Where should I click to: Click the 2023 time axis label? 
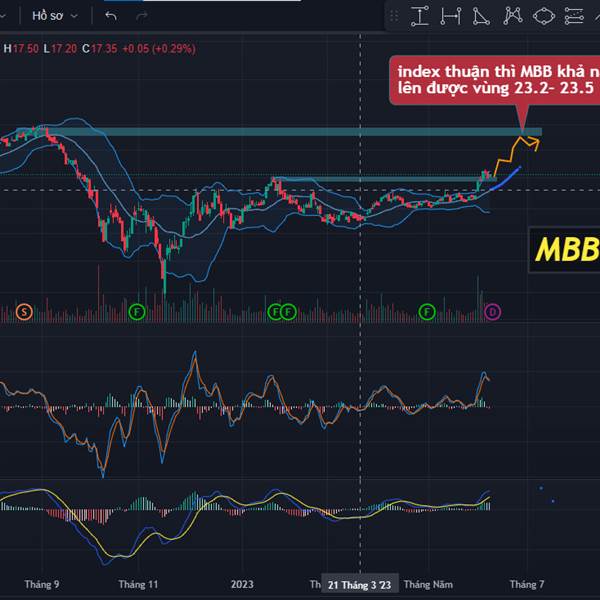coord(242,584)
